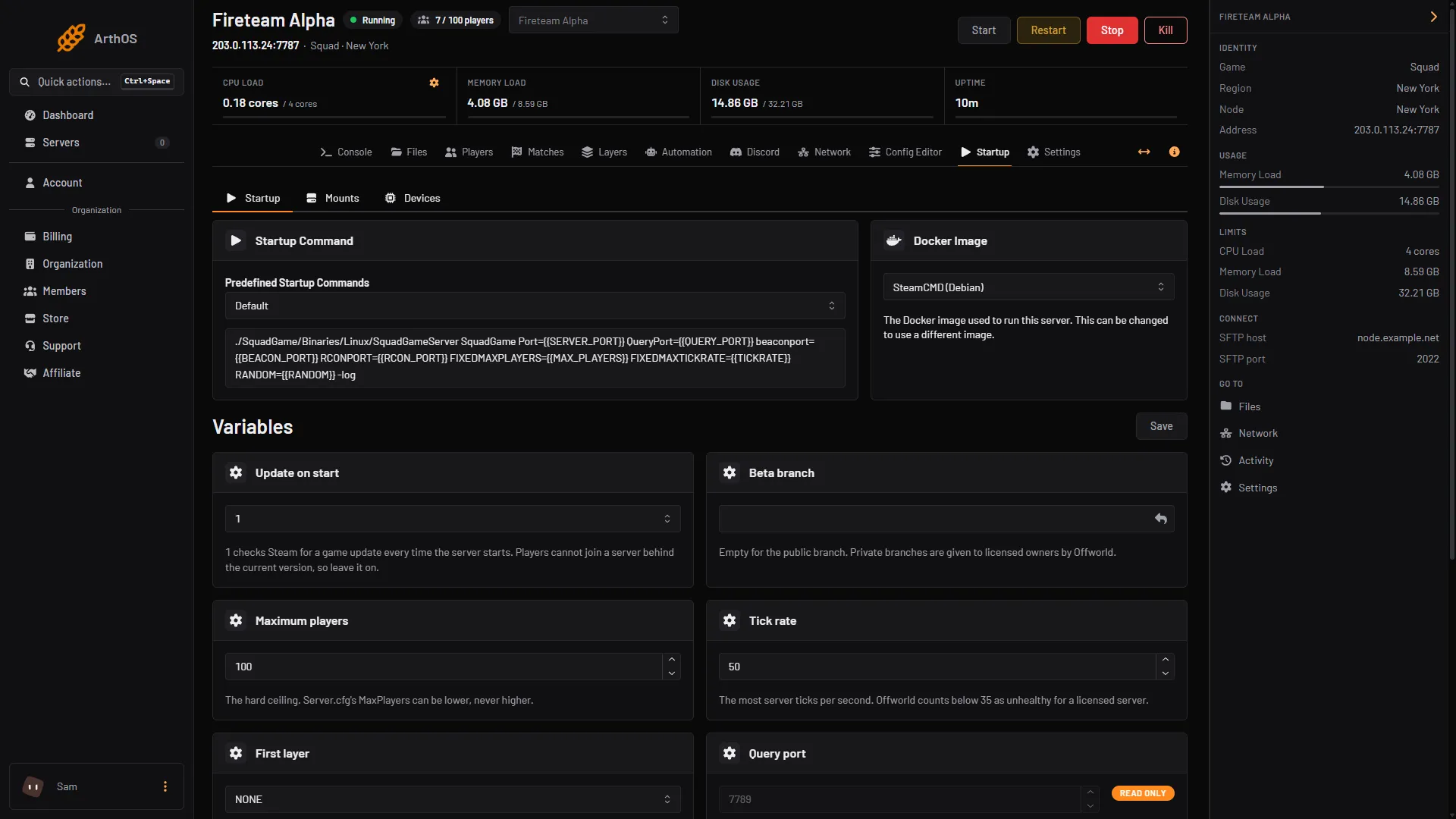This screenshot has width=1456, height=819.
Task: Toggle the width expand arrows icon
Action: point(1144,152)
